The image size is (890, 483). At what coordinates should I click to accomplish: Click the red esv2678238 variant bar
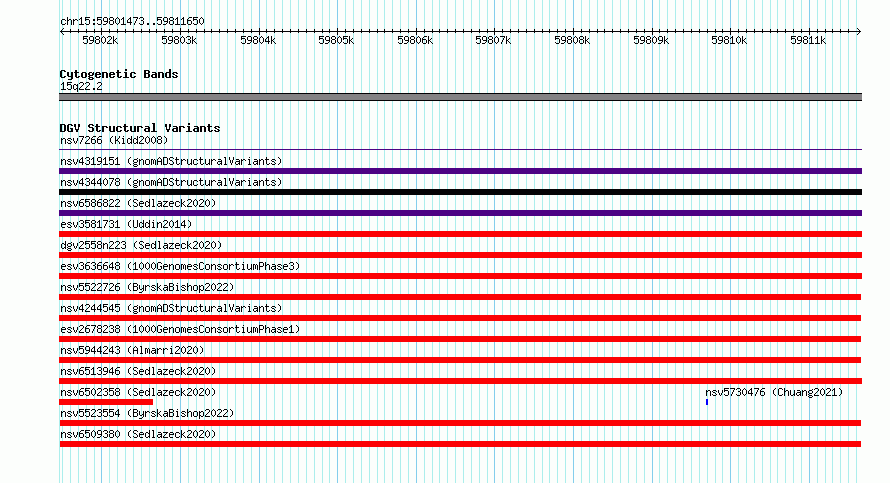click(x=460, y=339)
